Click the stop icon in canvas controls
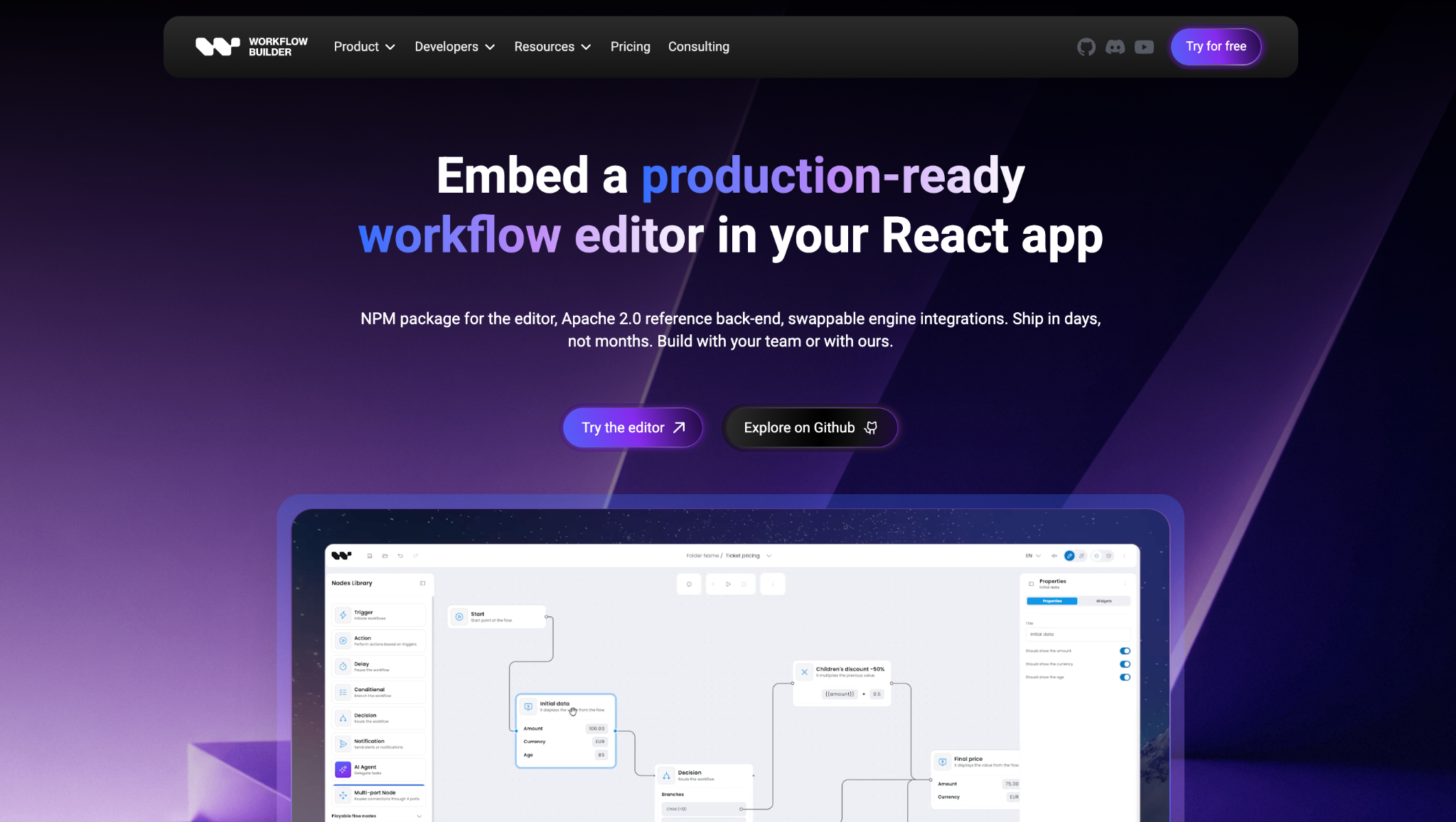 coord(744,585)
